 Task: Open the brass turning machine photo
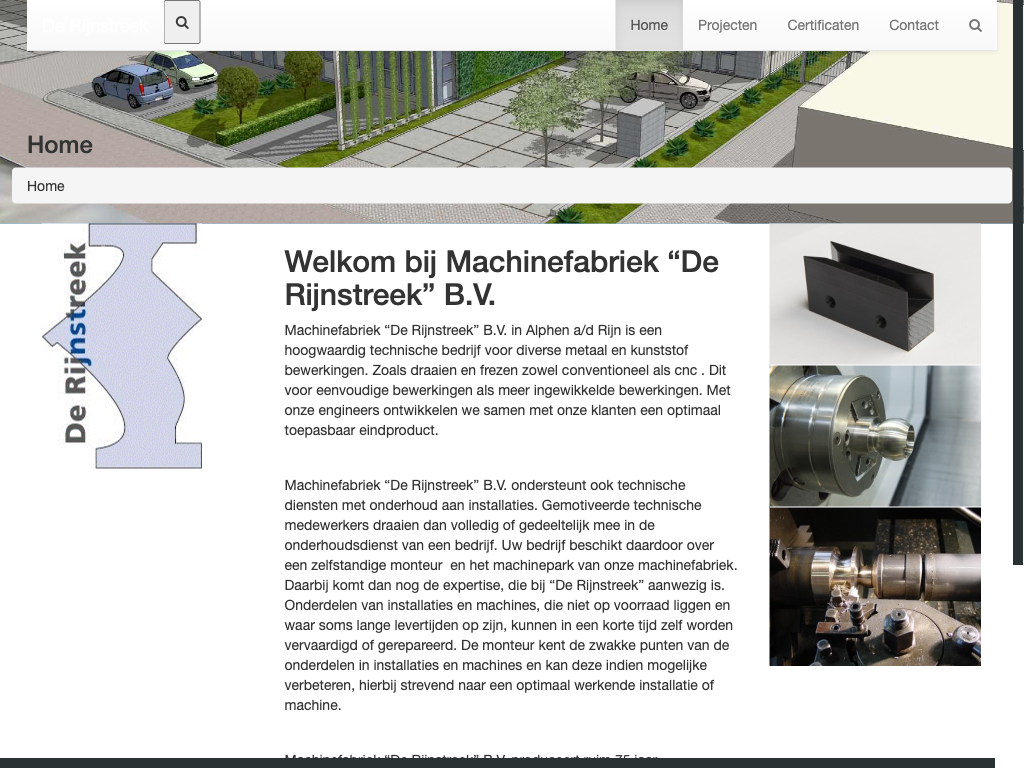pyautogui.click(x=874, y=586)
